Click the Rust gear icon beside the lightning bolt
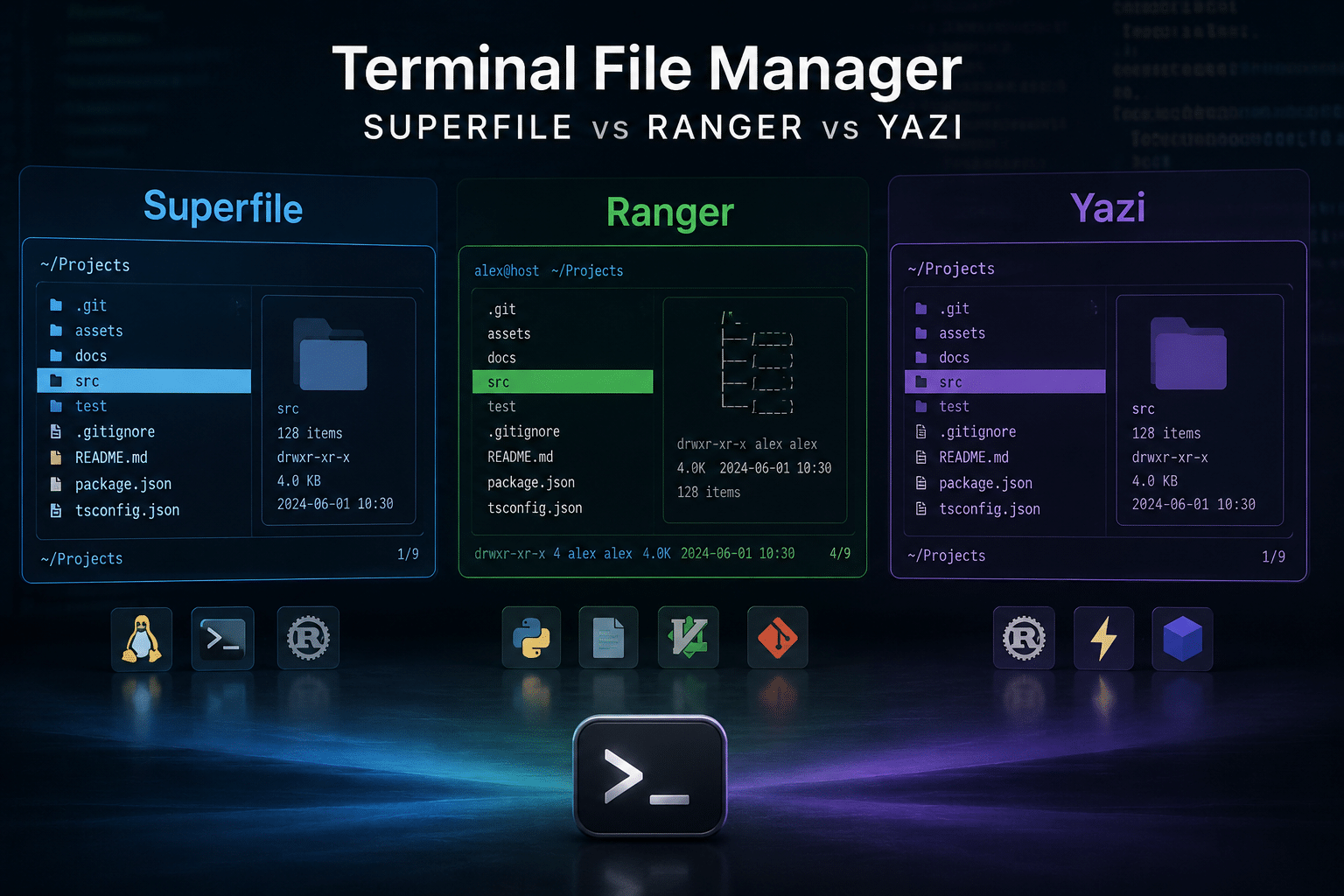This screenshot has height=896, width=1344. tap(1024, 639)
